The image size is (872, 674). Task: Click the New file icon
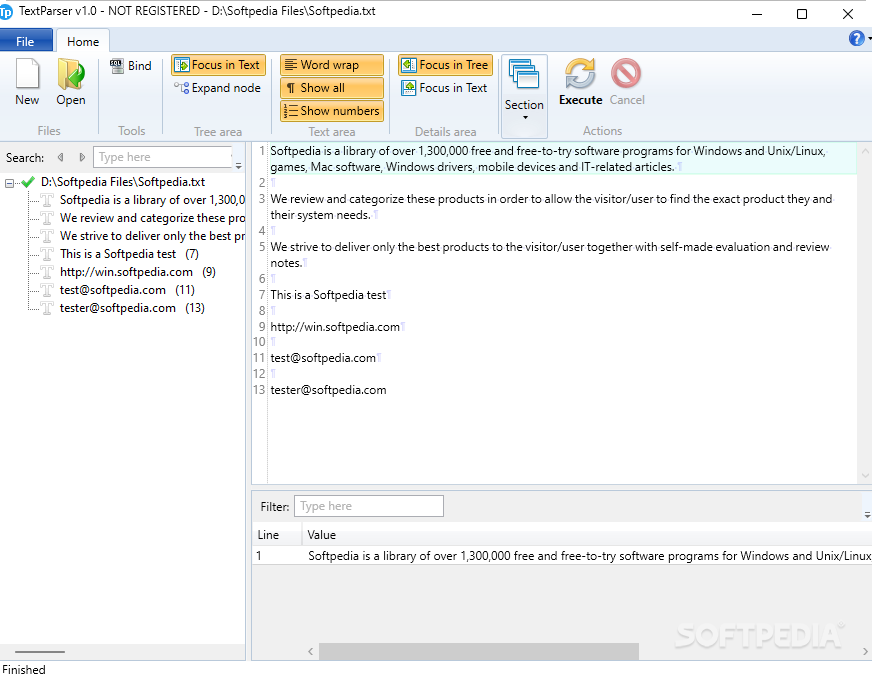point(27,81)
